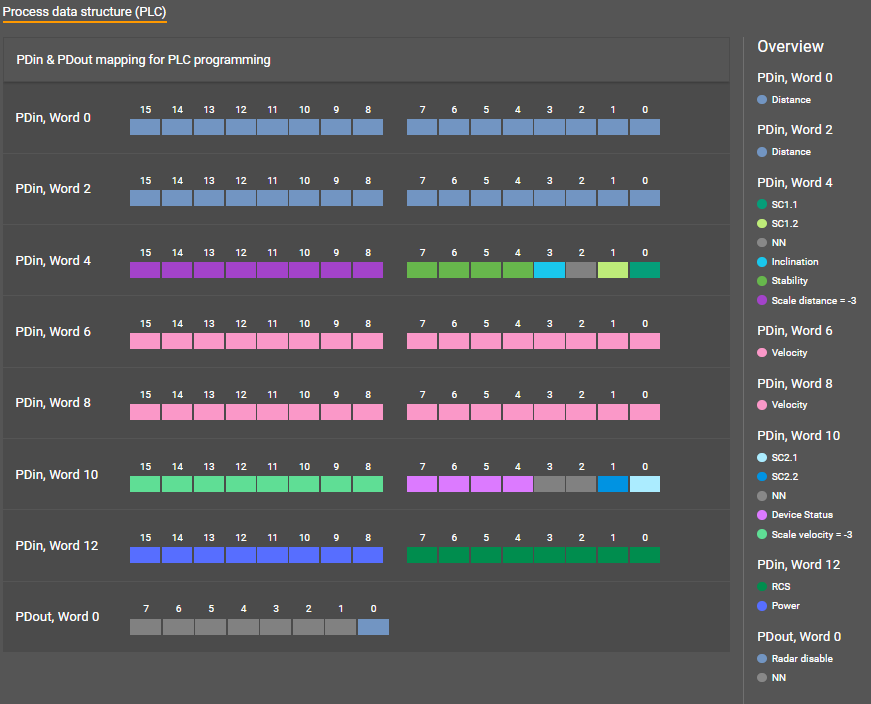Image resolution: width=871 pixels, height=704 pixels.
Task: Select bit 15 cell in PDin Word 12
Action: (145, 555)
